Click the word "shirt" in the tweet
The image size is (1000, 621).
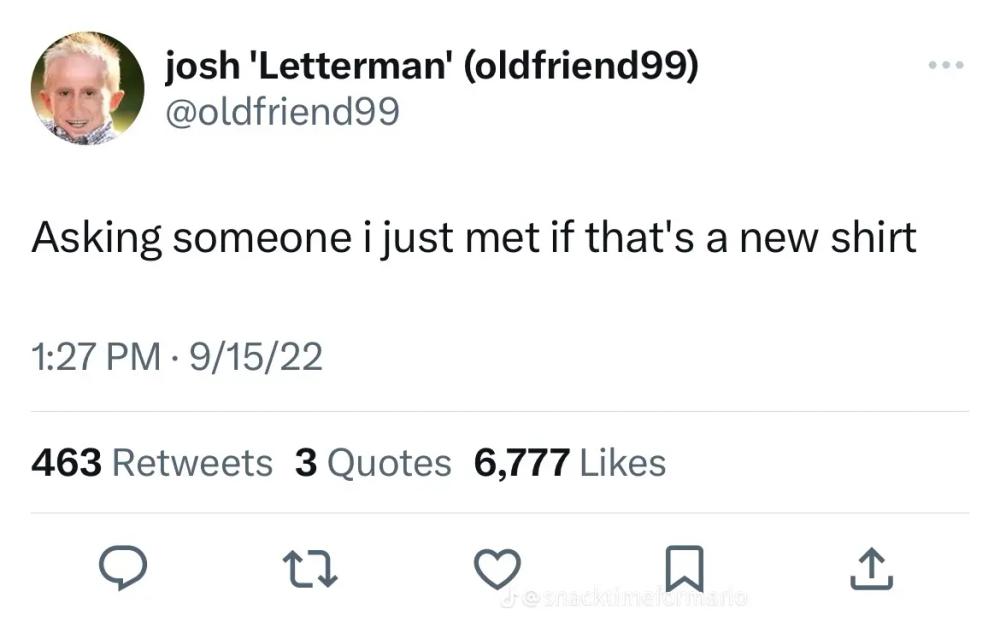tap(874, 237)
